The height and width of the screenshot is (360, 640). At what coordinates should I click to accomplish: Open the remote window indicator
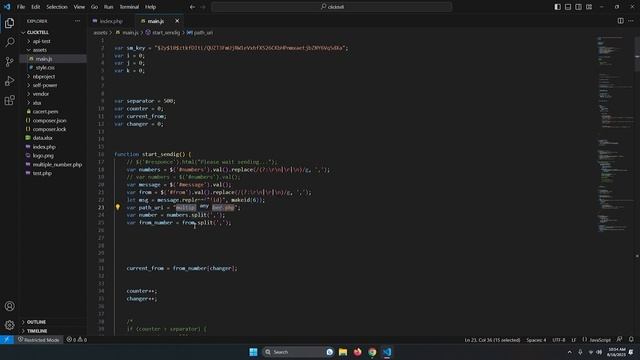tap(7, 340)
